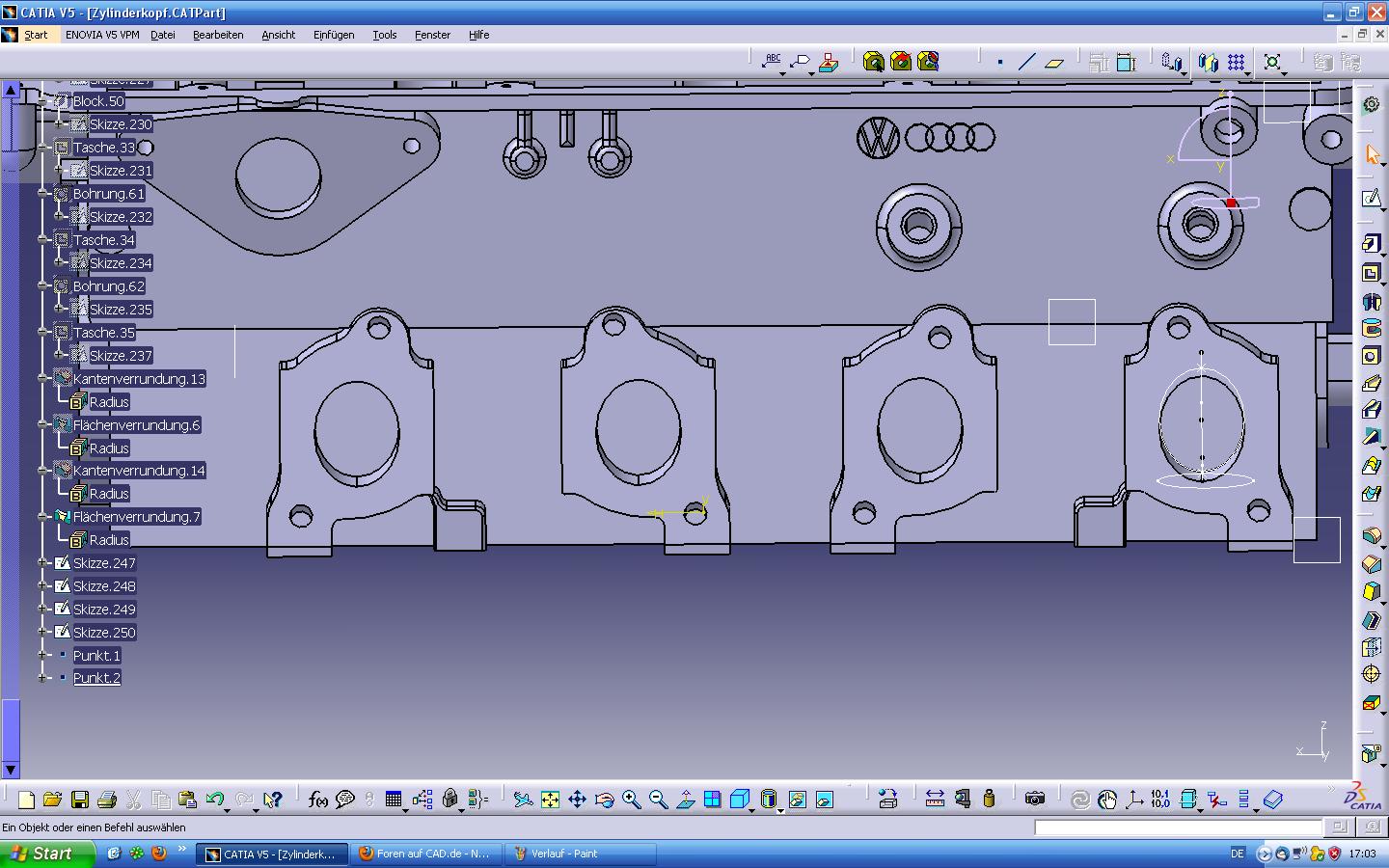This screenshot has width=1389, height=868.
Task: Open the Einfügen menu
Action: [334, 35]
